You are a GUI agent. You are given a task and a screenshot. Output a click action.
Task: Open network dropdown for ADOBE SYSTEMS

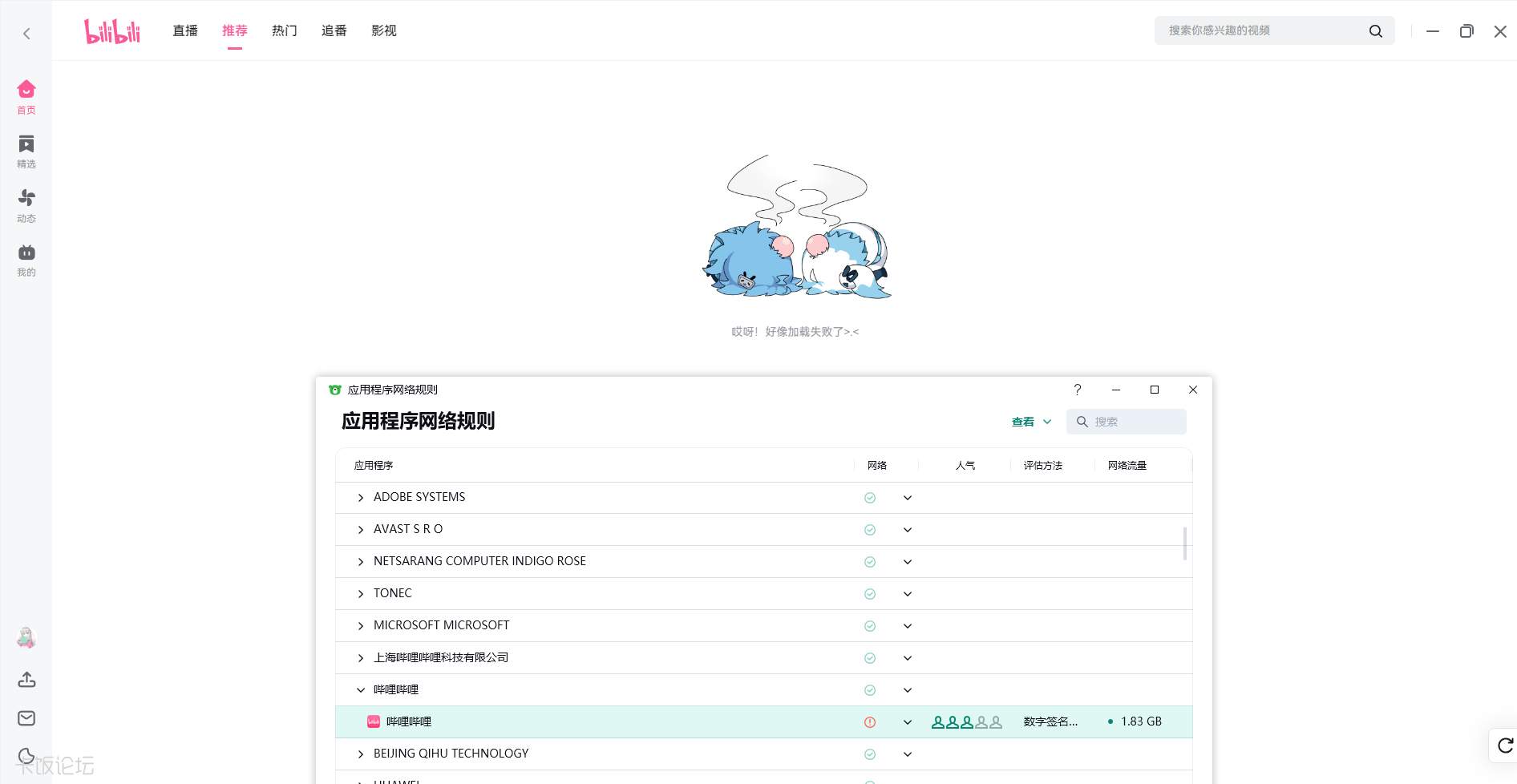[x=908, y=498]
